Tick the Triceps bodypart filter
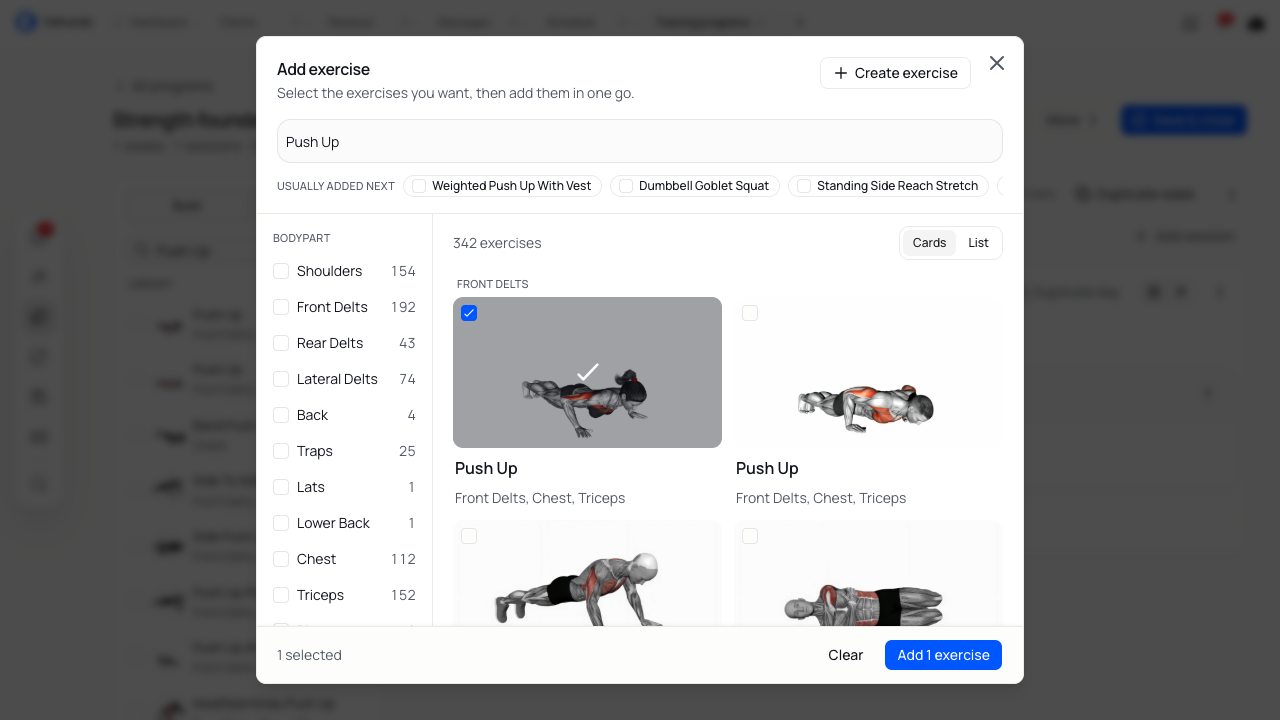Viewport: 1280px width, 720px height. click(281, 595)
